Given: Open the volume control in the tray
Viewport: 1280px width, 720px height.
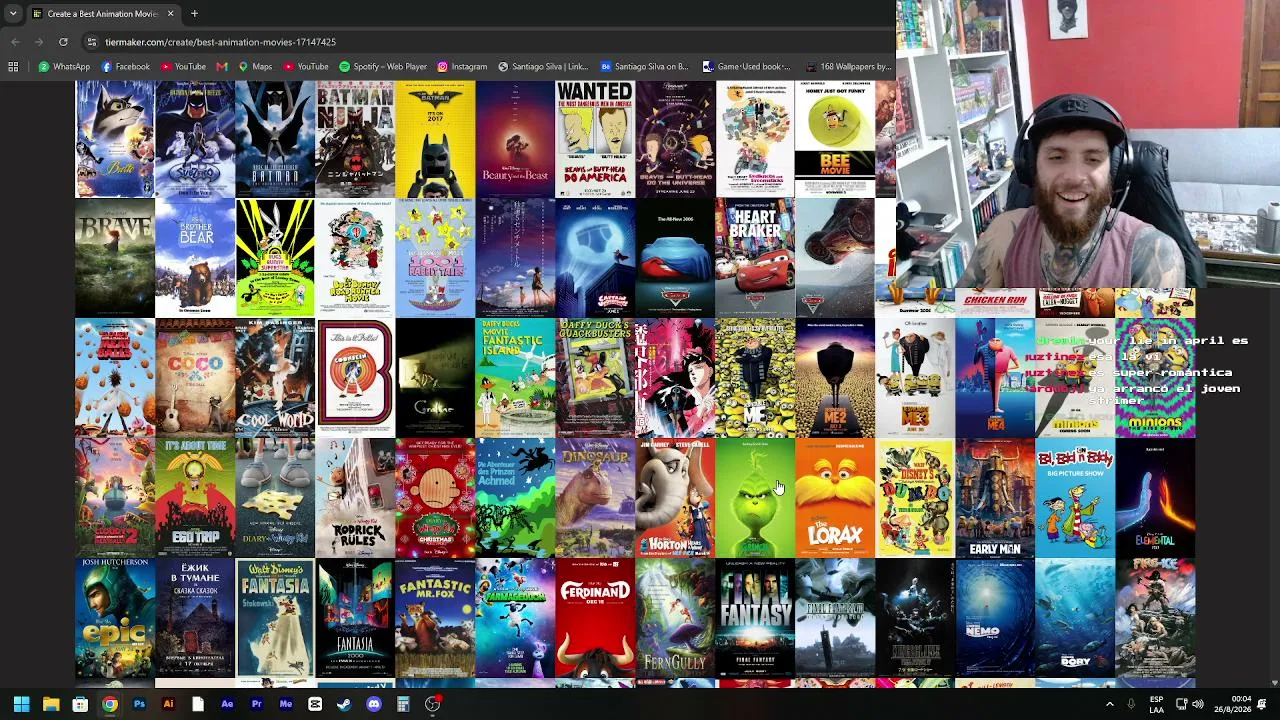Looking at the screenshot, I should (1198, 704).
